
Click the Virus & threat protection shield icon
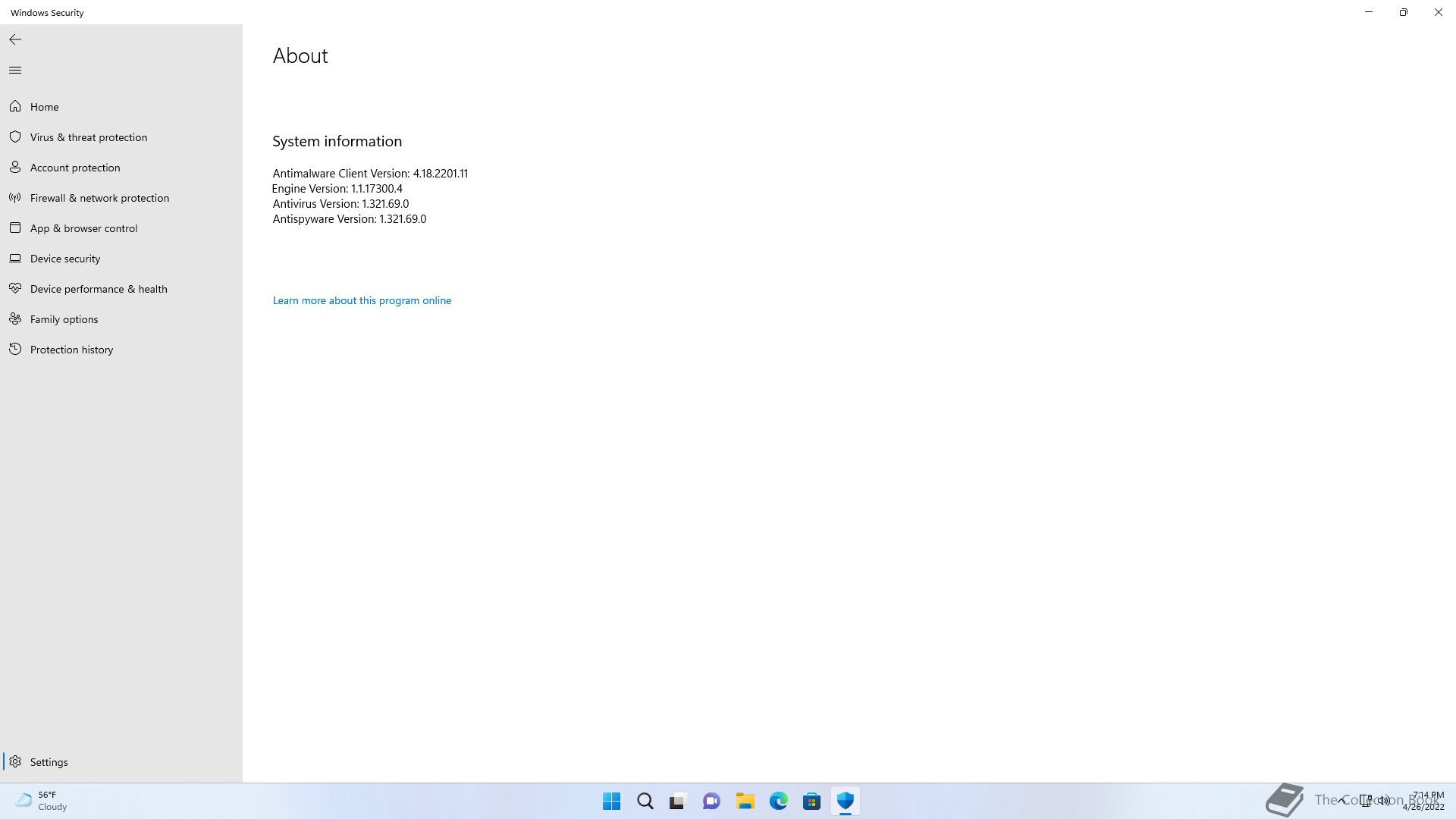(x=15, y=137)
